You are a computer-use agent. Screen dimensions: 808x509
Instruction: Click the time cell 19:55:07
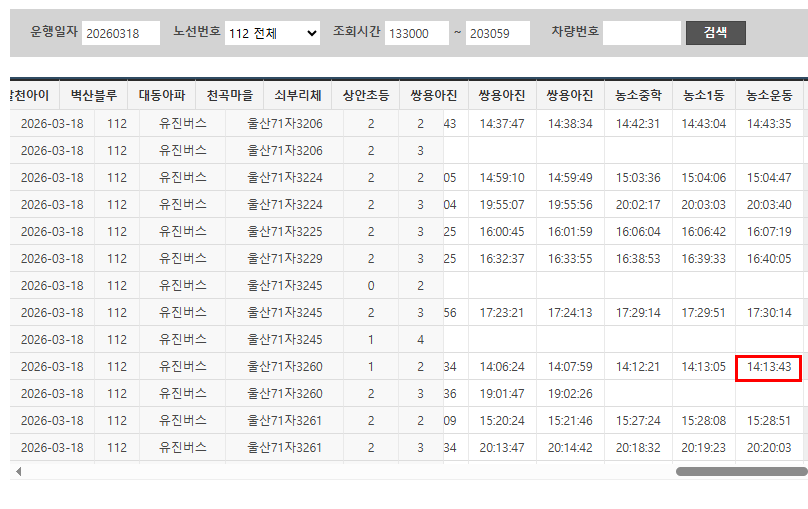click(x=502, y=205)
